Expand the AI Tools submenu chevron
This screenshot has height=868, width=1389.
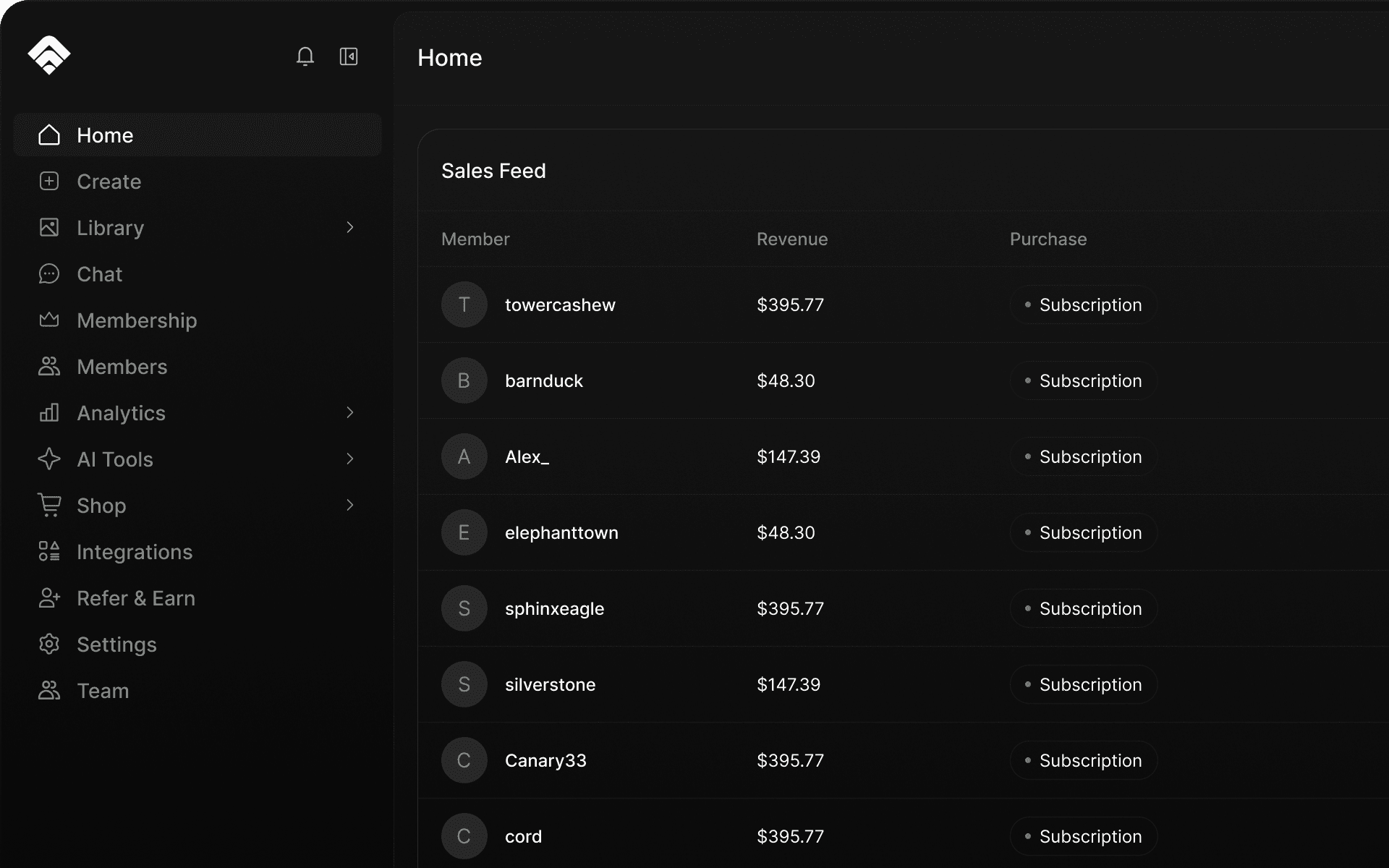click(350, 459)
